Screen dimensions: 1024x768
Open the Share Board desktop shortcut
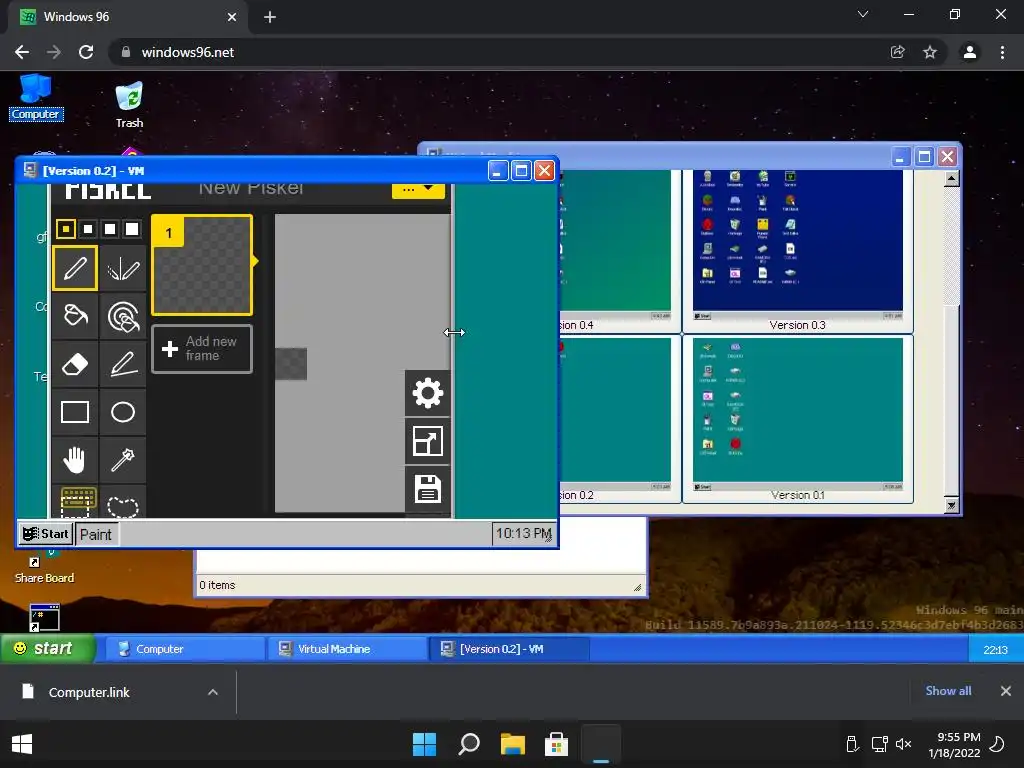(x=44, y=568)
